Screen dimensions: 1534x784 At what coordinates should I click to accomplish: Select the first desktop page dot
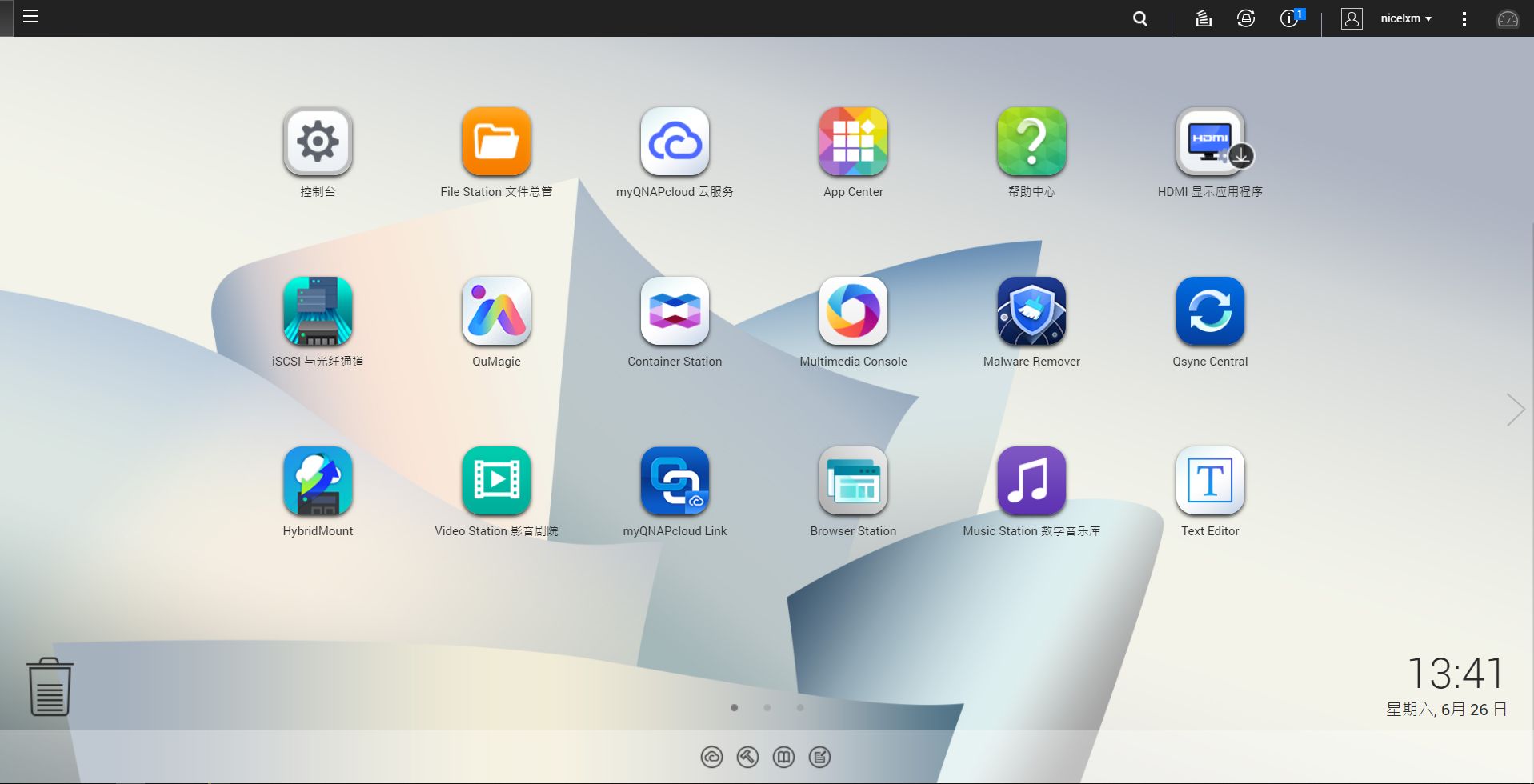click(x=734, y=707)
